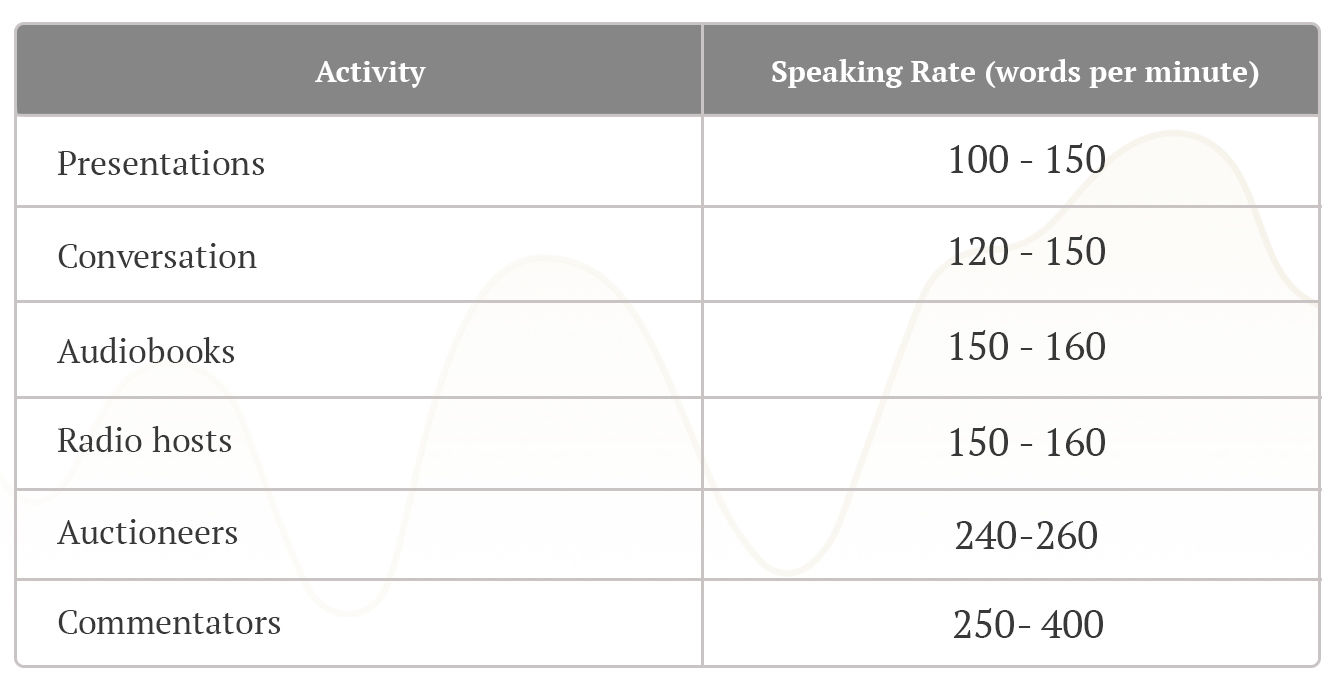Click the Presentations rate value 100 - 150
Viewport: 1334px width, 693px height.
pos(1026,160)
